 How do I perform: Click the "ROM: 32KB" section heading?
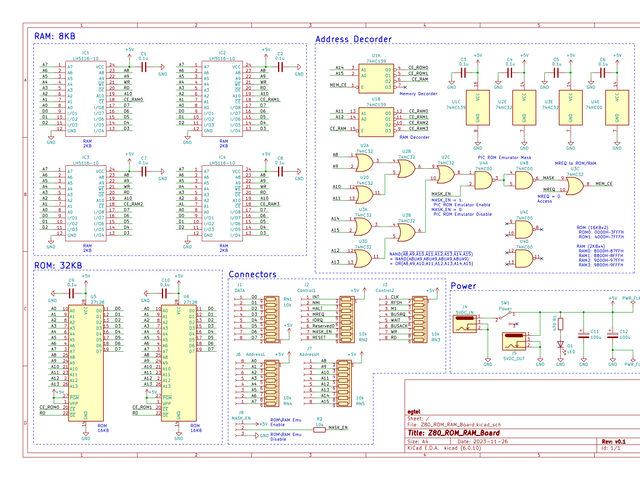(x=58, y=264)
